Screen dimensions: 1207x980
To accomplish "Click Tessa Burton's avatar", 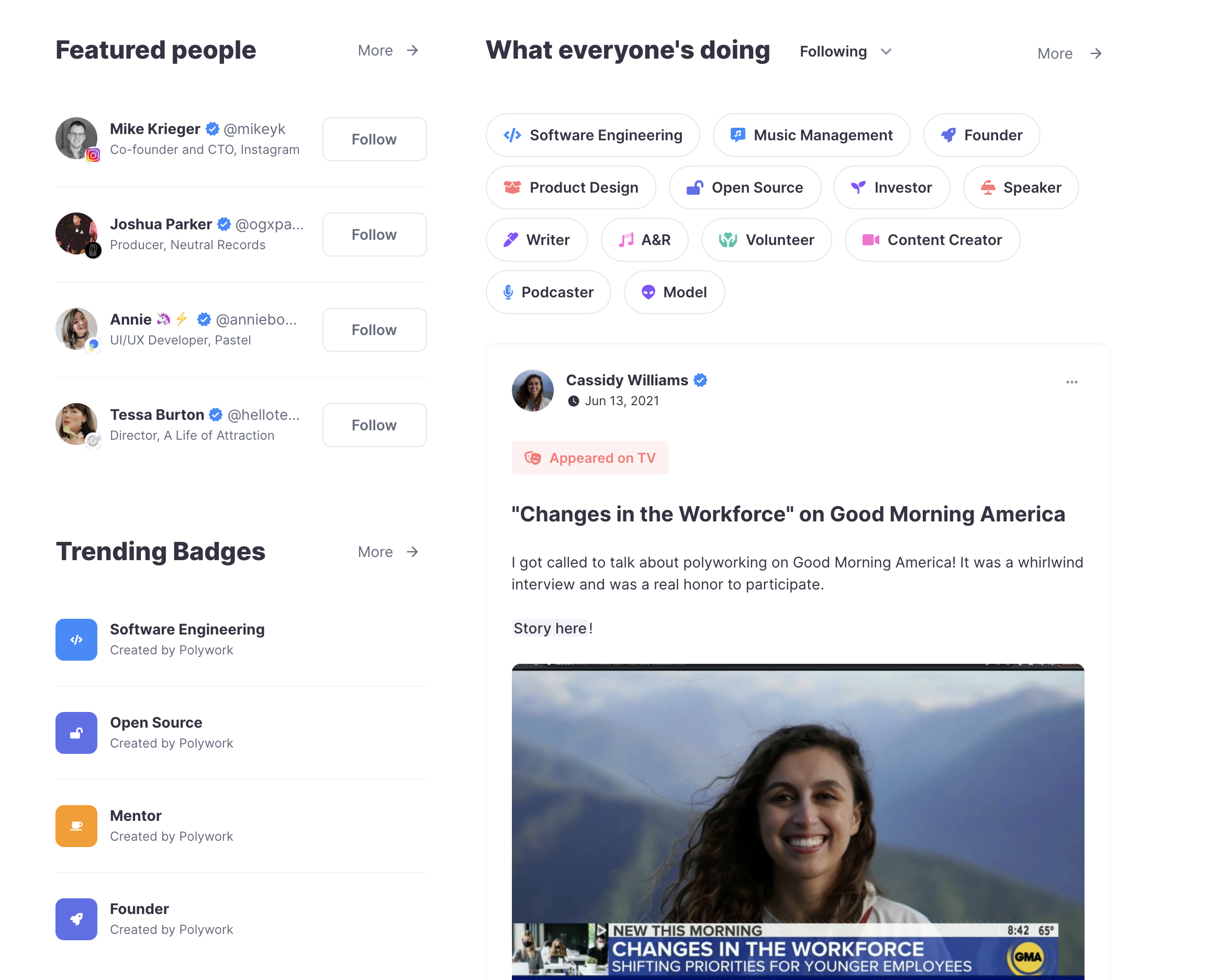I will tap(76, 424).
